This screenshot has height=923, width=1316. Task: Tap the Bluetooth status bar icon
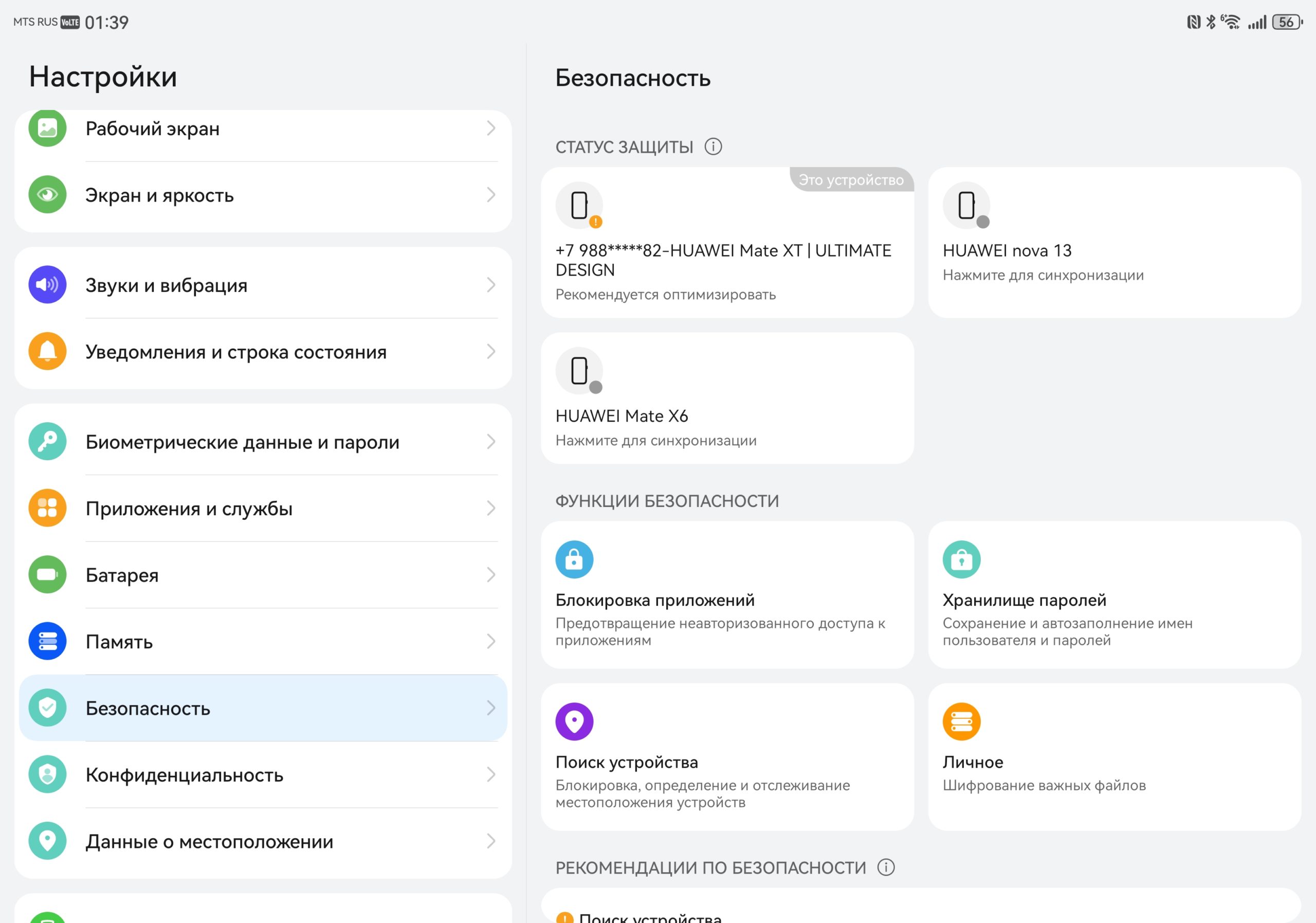(x=1211, y=22)
